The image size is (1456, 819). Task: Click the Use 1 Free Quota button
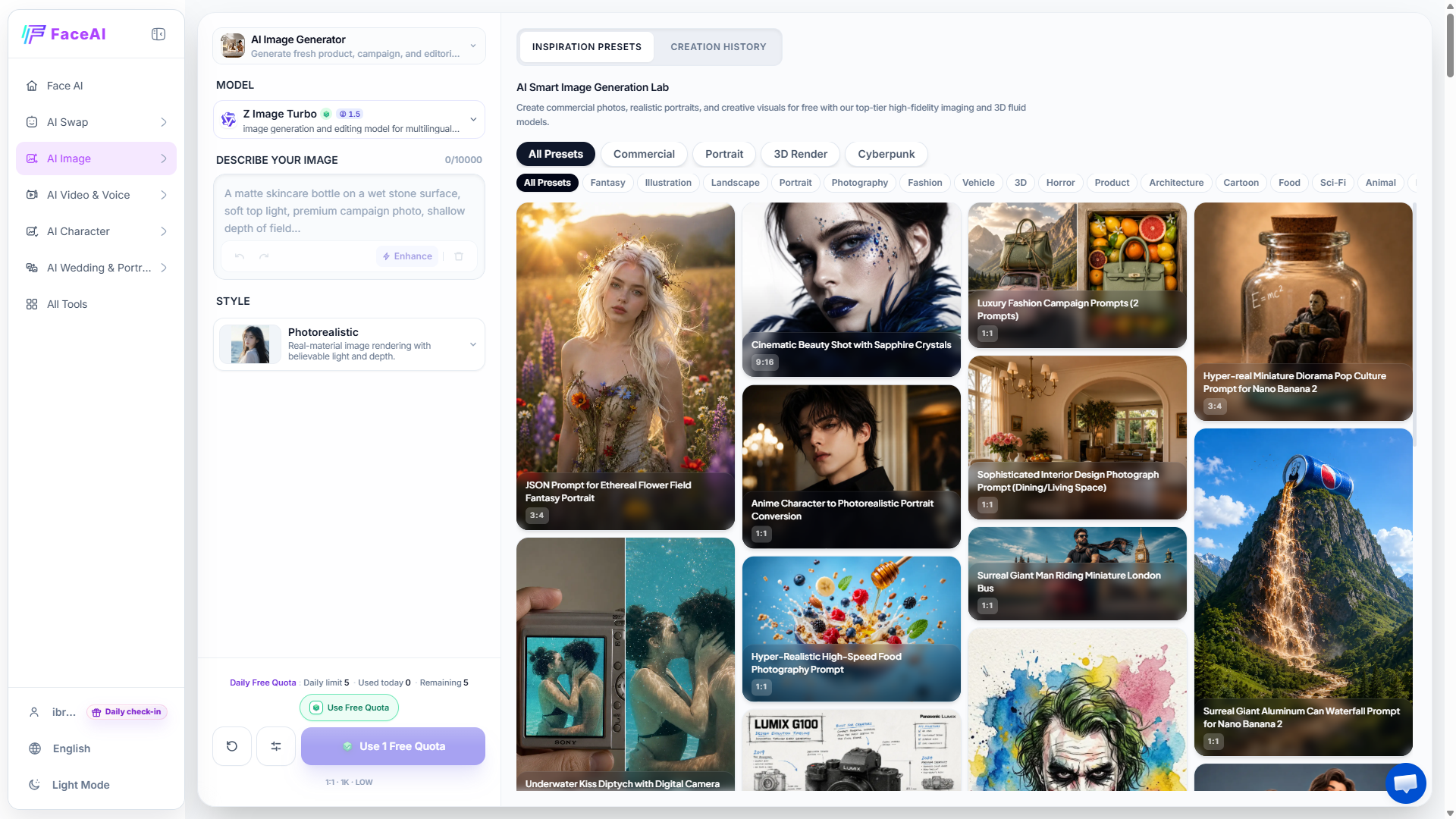393,746
